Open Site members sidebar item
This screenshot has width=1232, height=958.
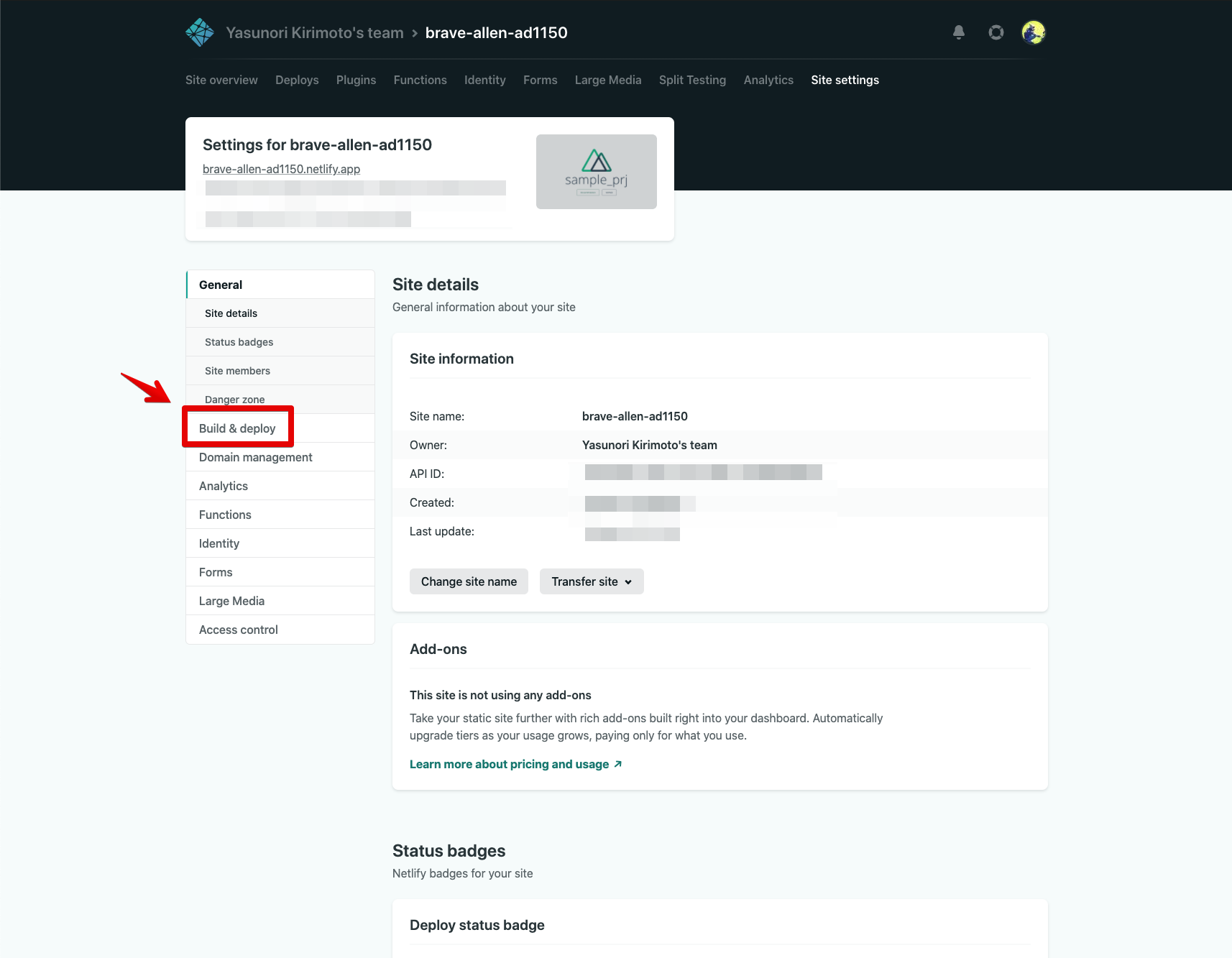tap(280, 371)
